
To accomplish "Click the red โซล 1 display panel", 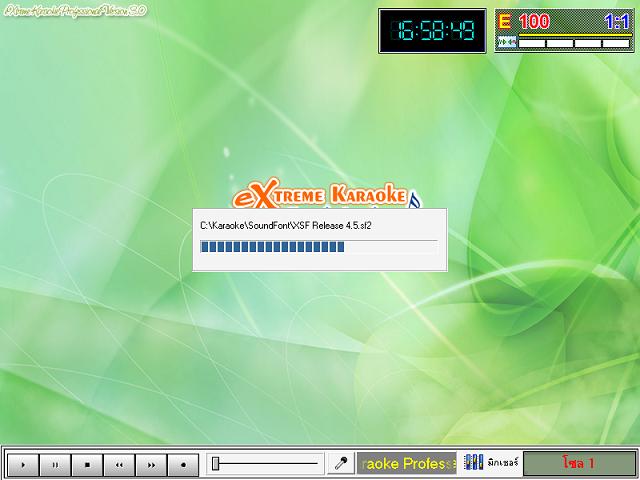I will coord(579,463).
